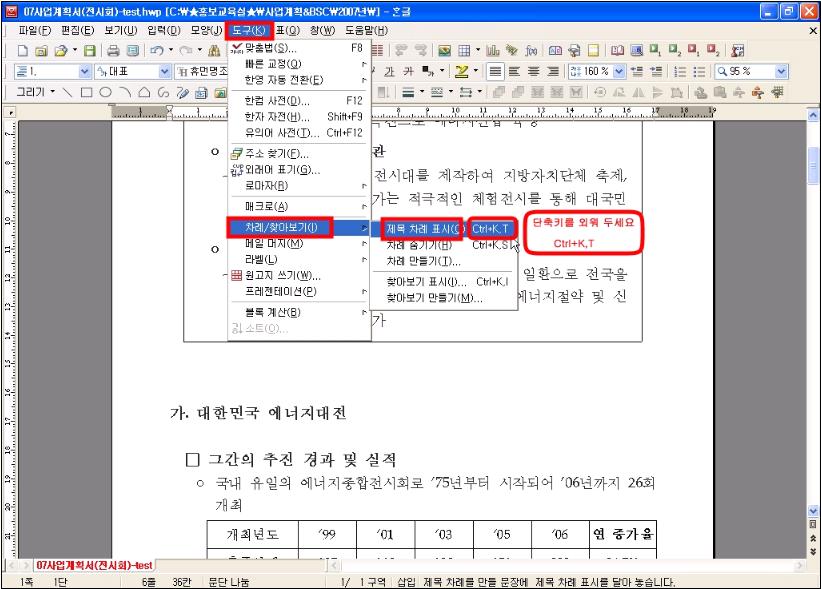This screenshot has width=821, height=589.
Task: Open the 모양(J) menu
Action: (x=206, y=30)
